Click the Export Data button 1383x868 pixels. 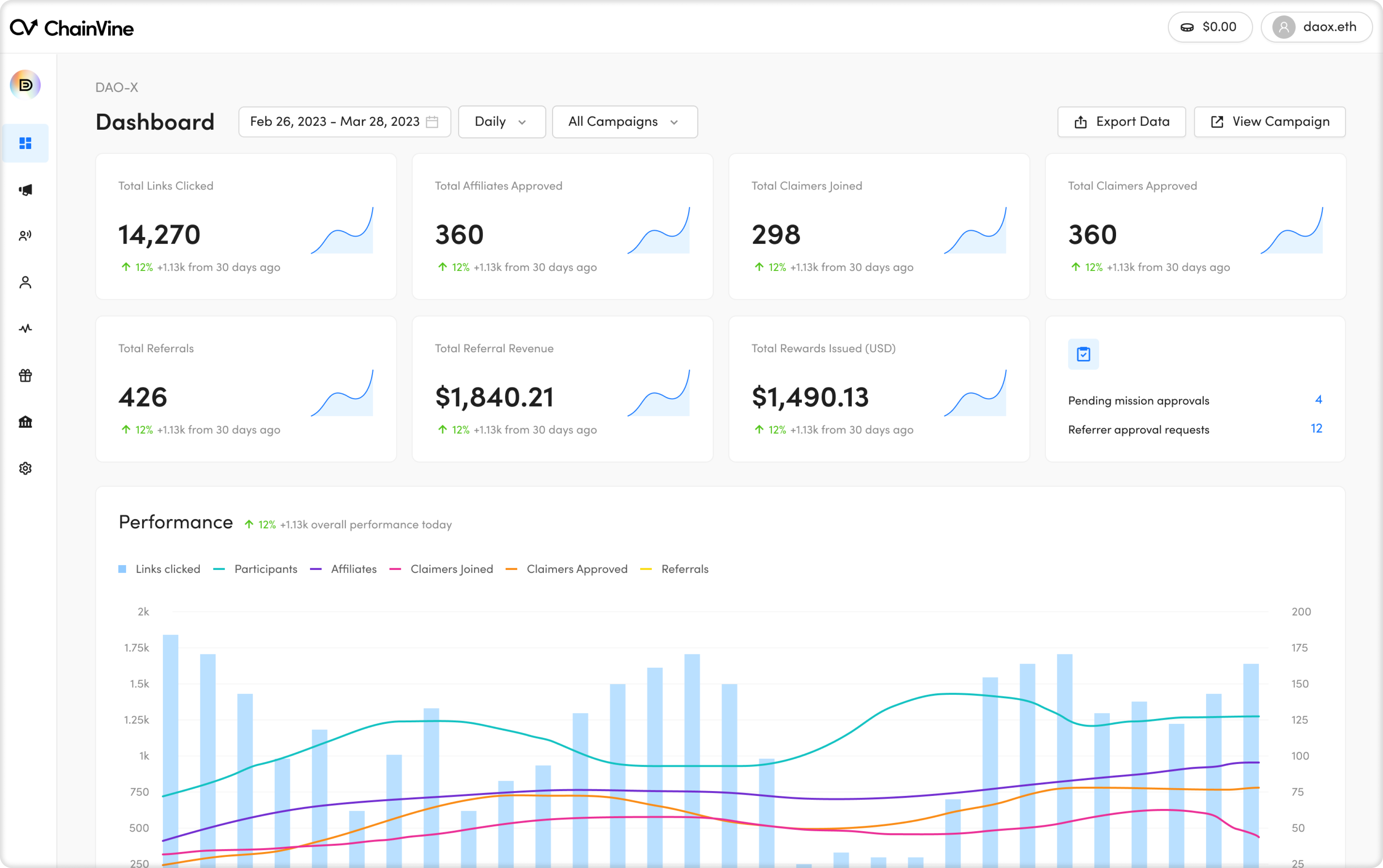coord(1121,122)
